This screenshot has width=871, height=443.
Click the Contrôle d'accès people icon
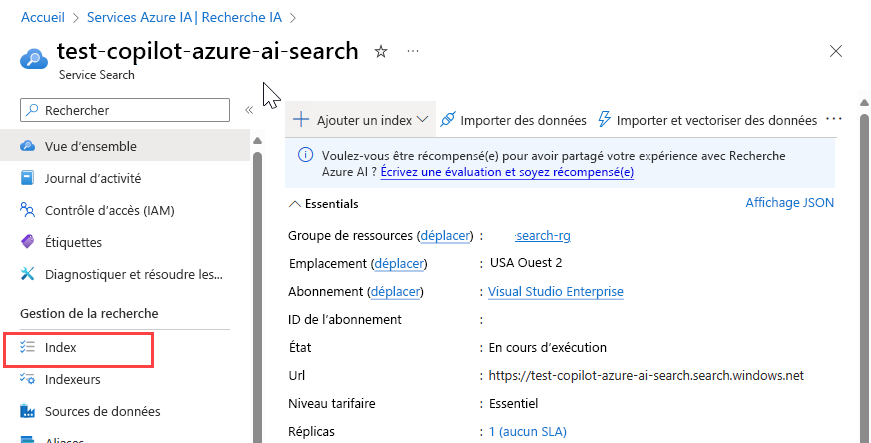coord(27,210)
